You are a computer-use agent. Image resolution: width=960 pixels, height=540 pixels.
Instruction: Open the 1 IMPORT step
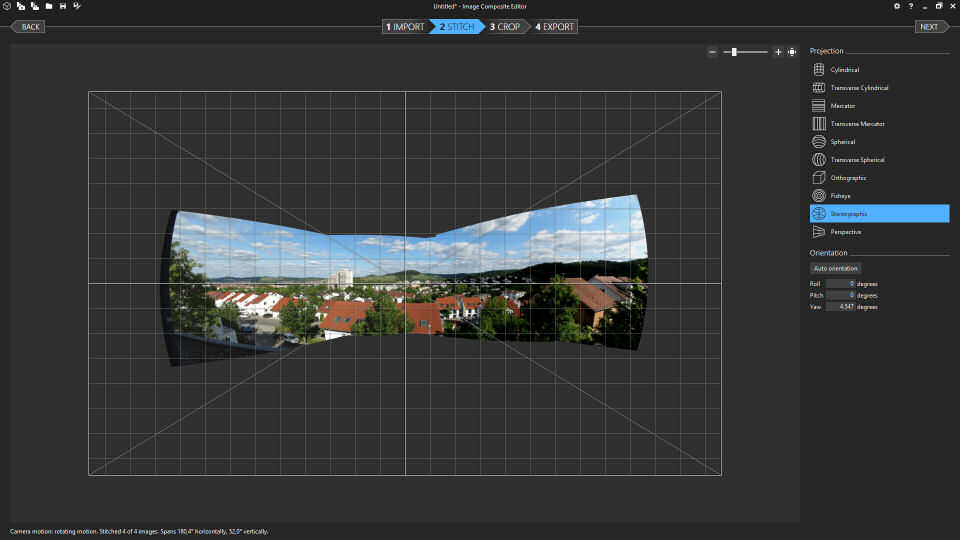(x=406, y=27)
